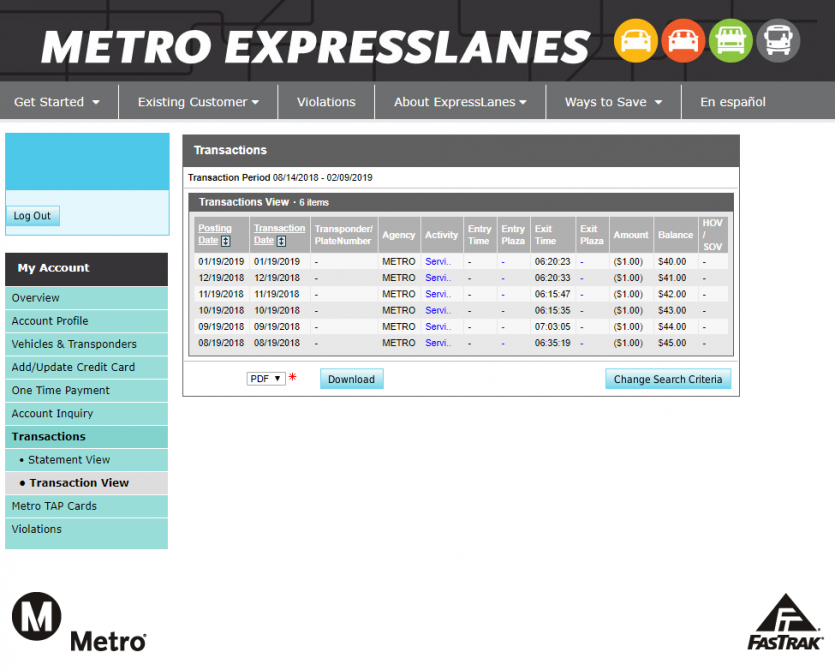Open One Time Payment

(86, 390)
